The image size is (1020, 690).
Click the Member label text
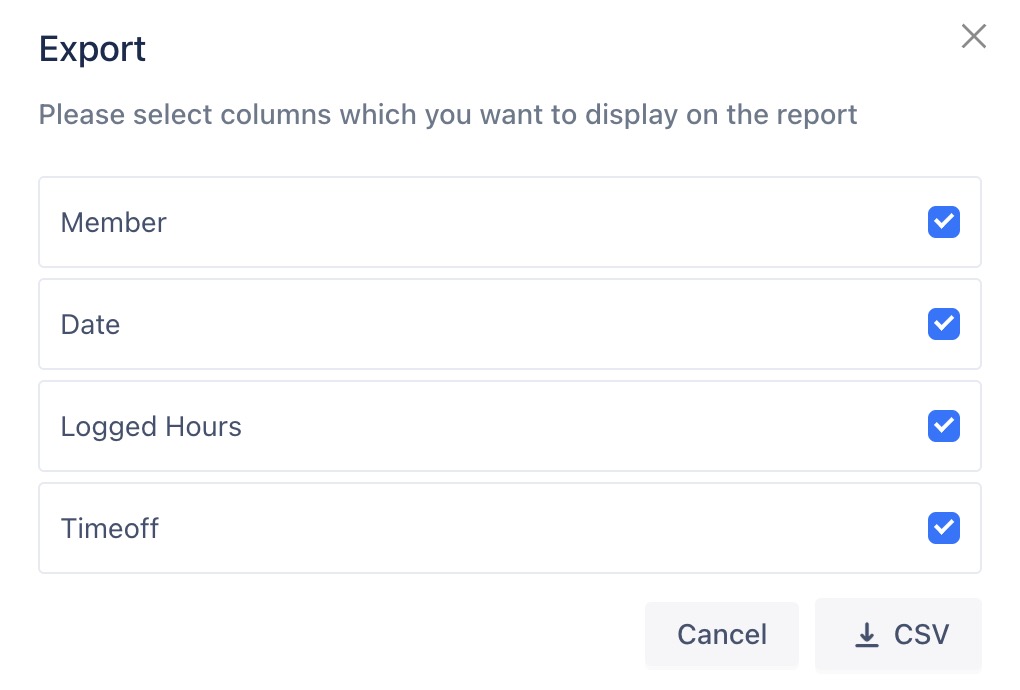point(113,222)
